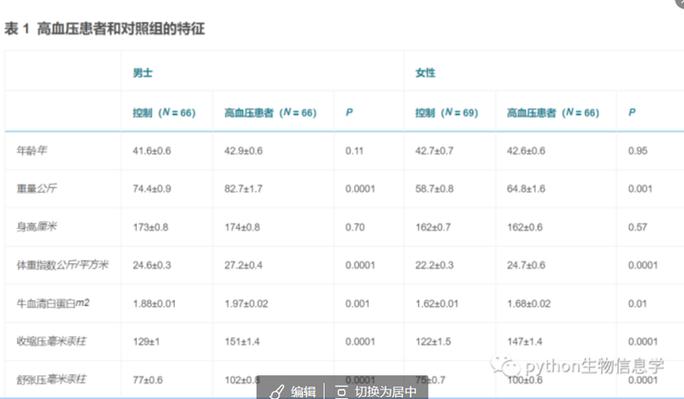Screen dimensions: 684x399
Task: Click the cell 174±0.8
Action: [x=242, y=227]
